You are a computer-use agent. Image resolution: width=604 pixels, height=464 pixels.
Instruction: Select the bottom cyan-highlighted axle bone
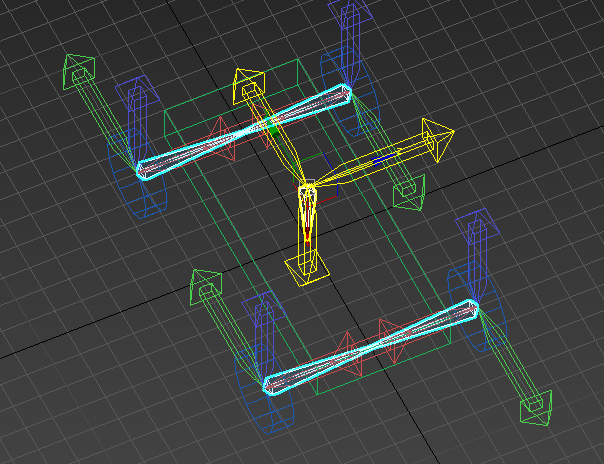click(371, 347)
